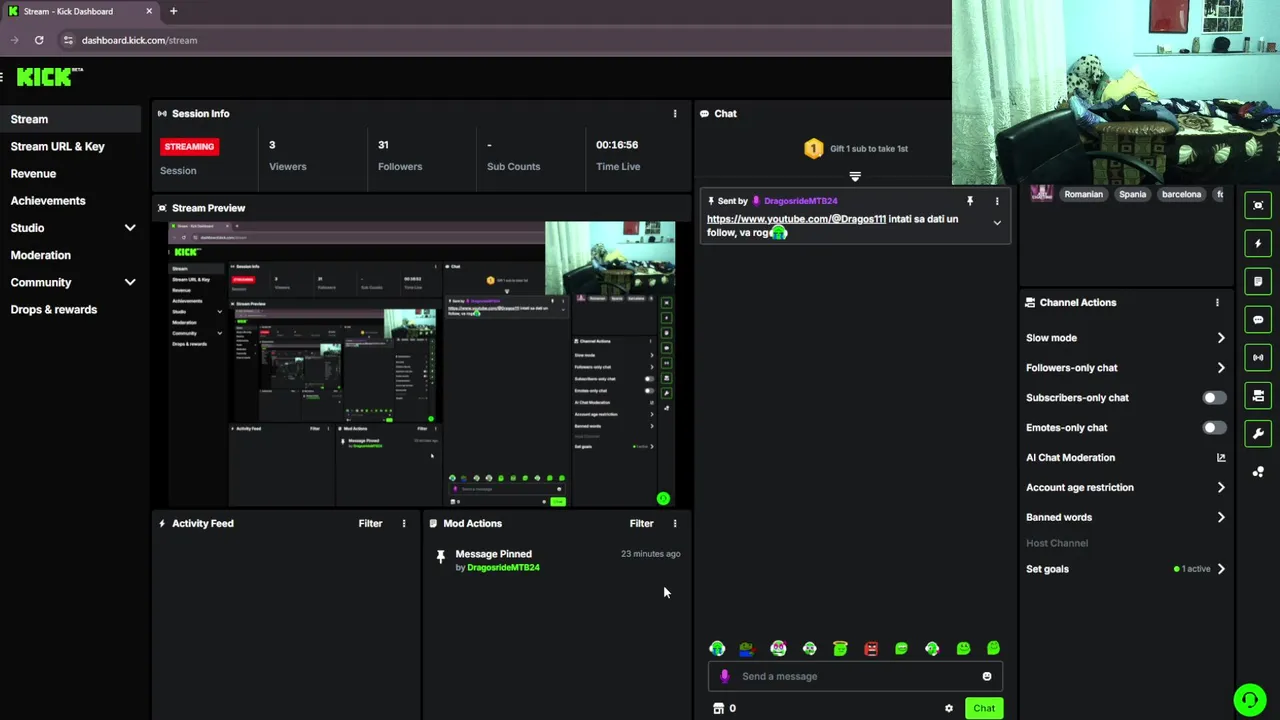This screenshot has width=1280, height=720.
Task: Open Channel Actions three-dot menu
Action: click(x=1217, y=302)
